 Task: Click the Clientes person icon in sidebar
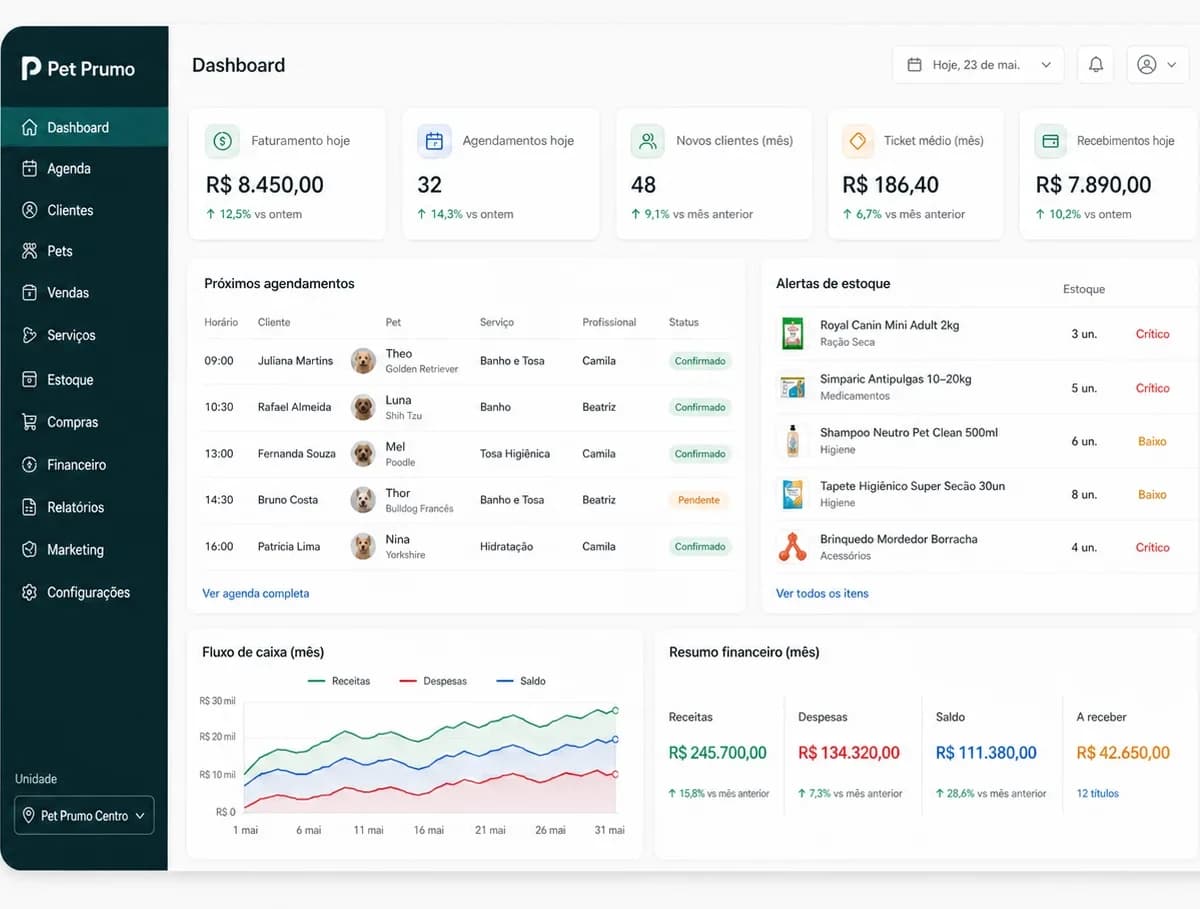(x=30, y=210)
